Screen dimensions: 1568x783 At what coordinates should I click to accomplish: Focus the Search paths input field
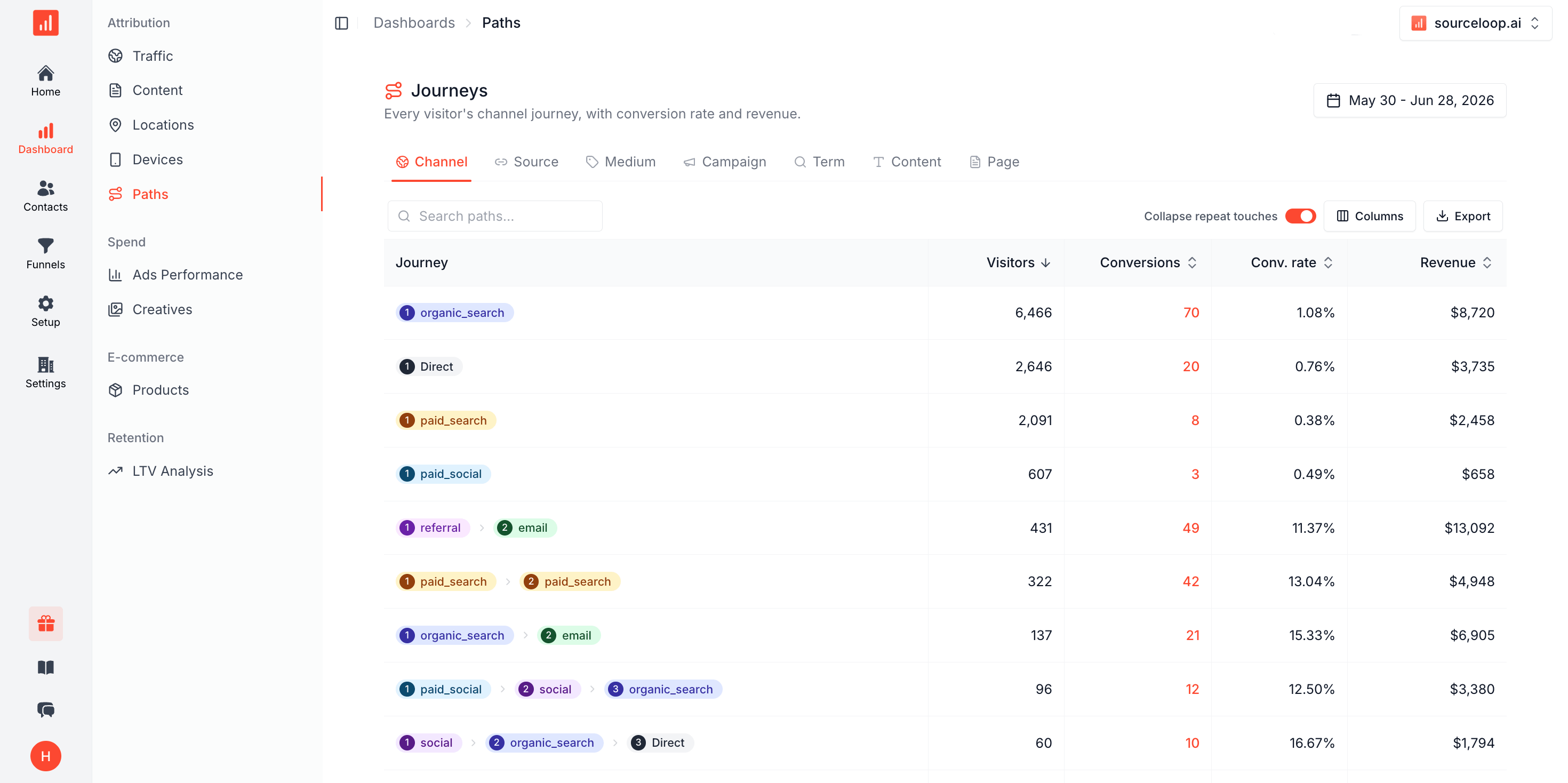(x=495, y=216)
